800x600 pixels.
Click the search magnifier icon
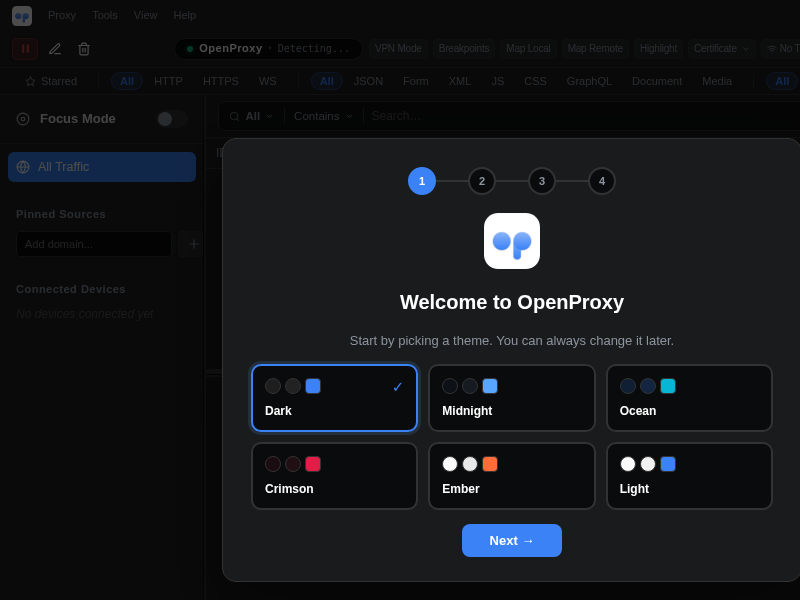coord(234,117)
